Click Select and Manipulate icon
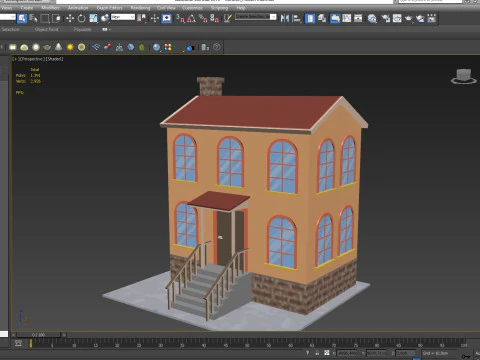This screenshot has width=480, height=360. point(154,18)
